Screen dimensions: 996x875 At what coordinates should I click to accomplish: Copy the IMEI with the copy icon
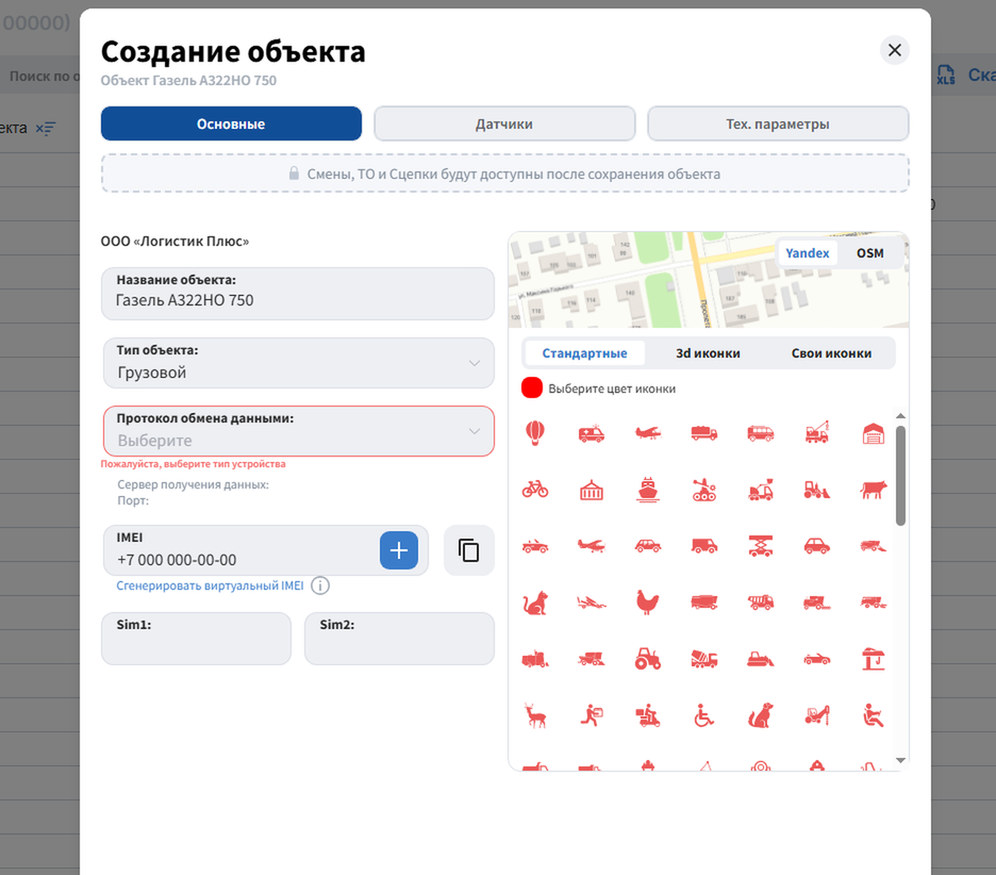(469, 551)
